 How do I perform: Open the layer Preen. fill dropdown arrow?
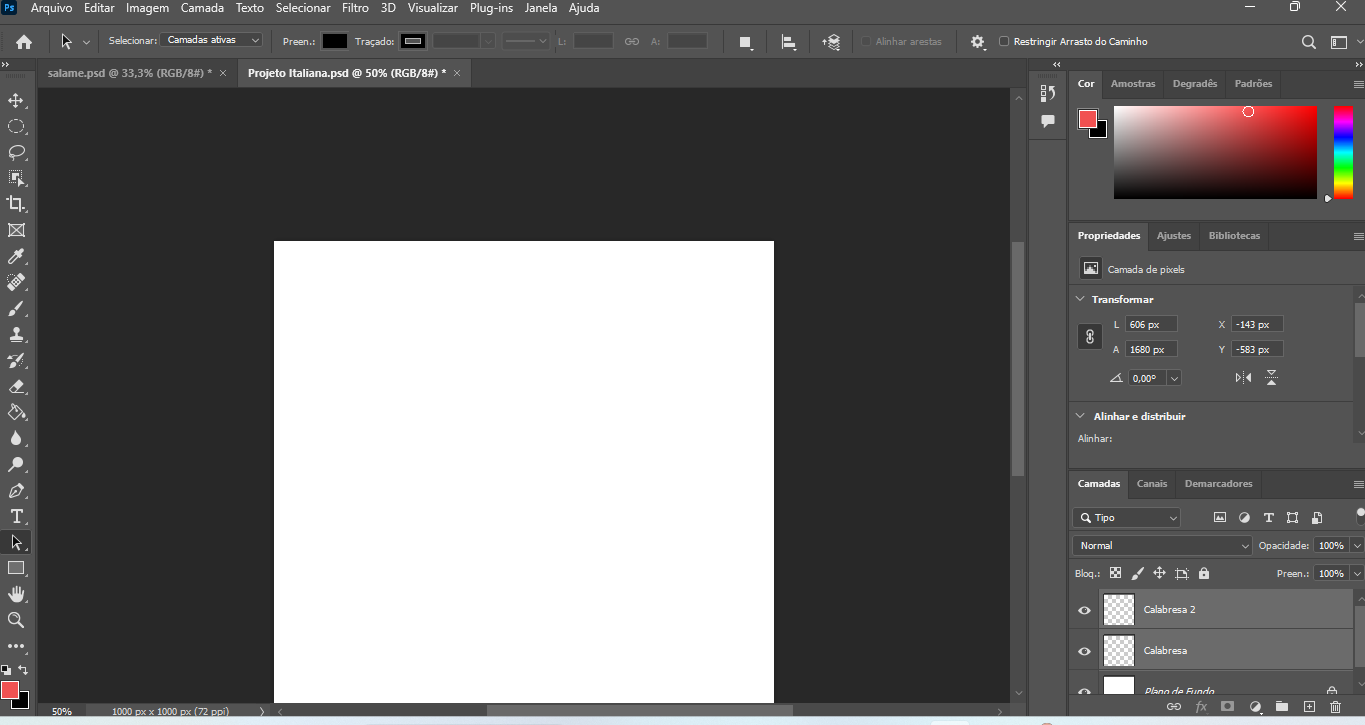[x=1357, y=574]
